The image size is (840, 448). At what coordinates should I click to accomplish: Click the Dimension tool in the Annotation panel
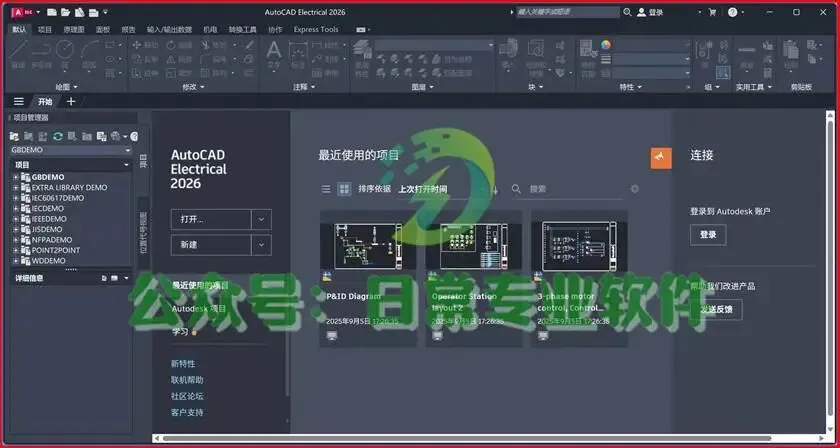[297, 54]
